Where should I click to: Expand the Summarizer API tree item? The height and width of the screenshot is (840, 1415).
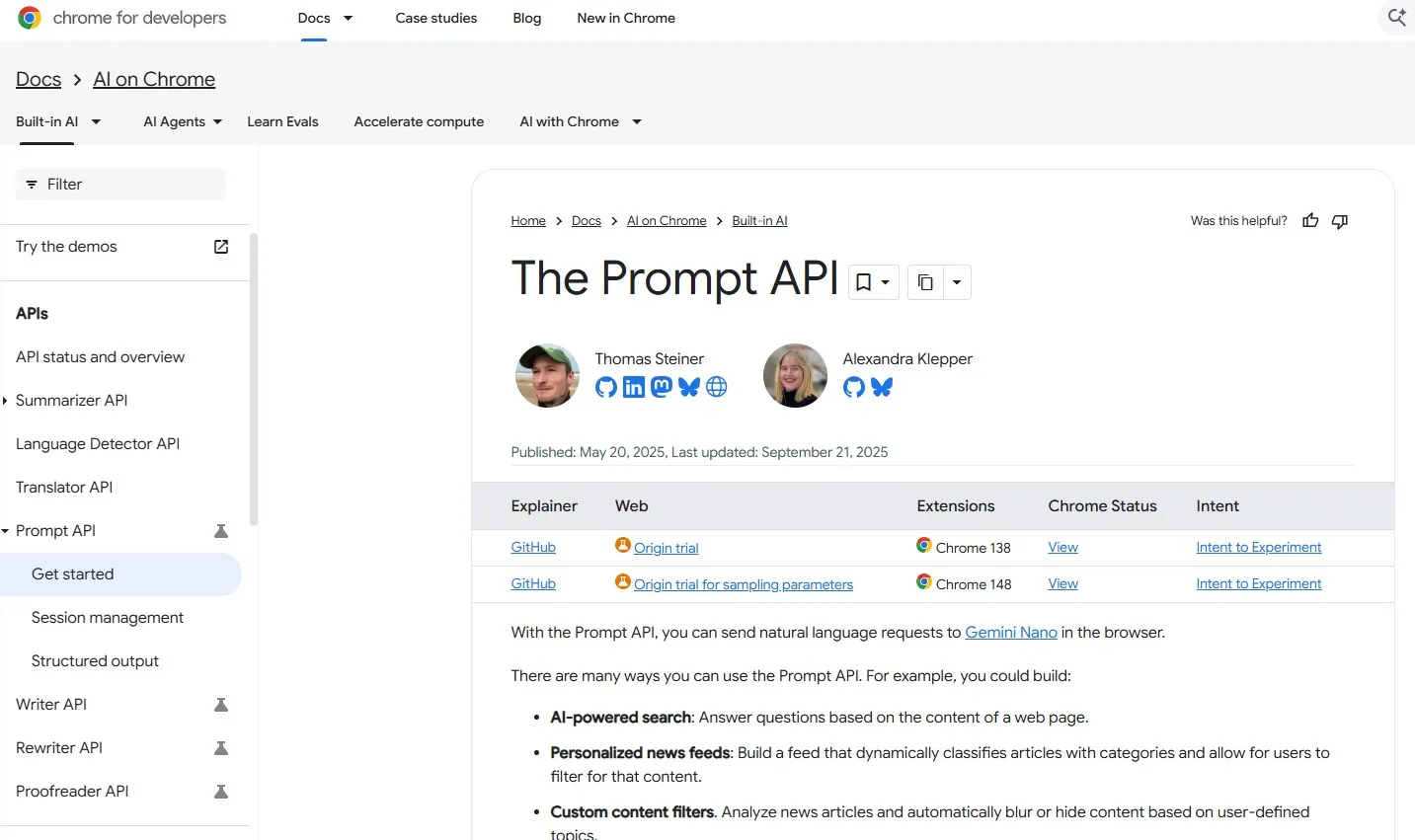point(6,401)
